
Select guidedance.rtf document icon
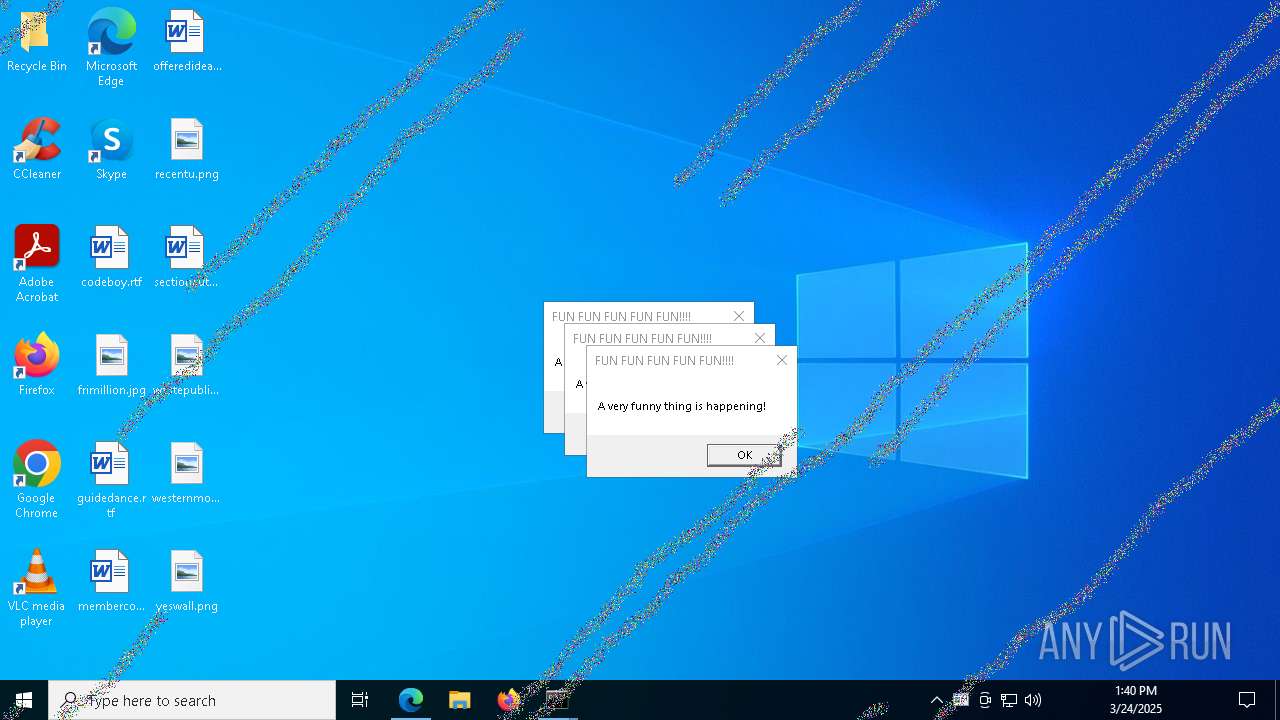point(111,480)
